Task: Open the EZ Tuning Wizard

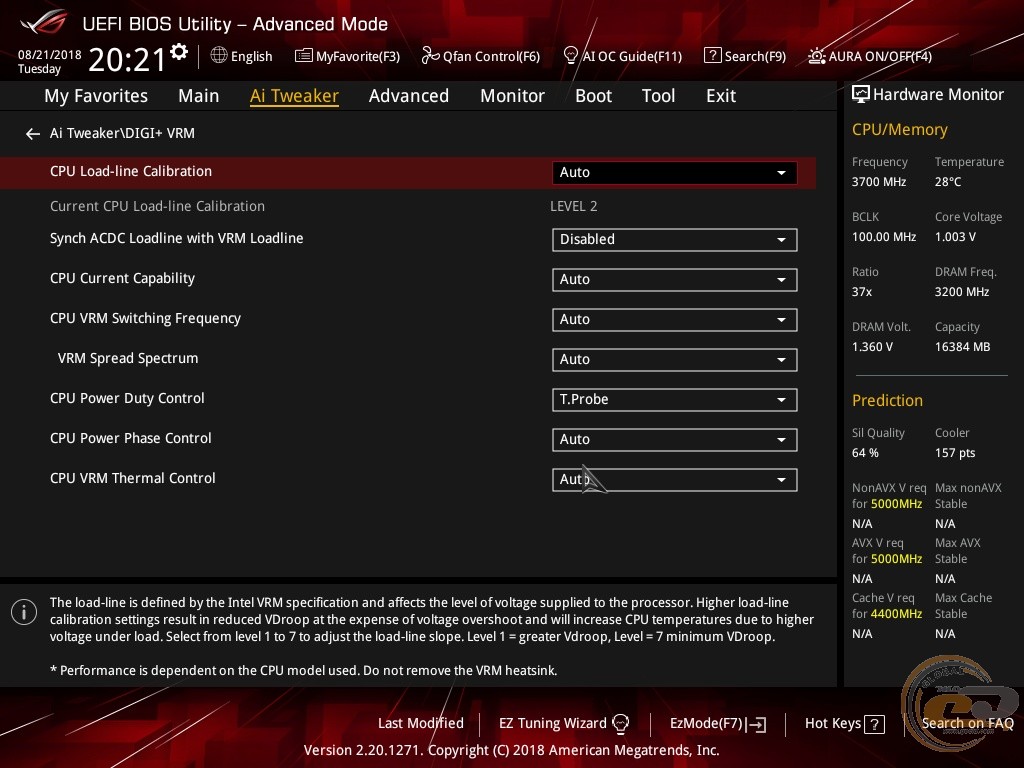Action: (564, 723)
